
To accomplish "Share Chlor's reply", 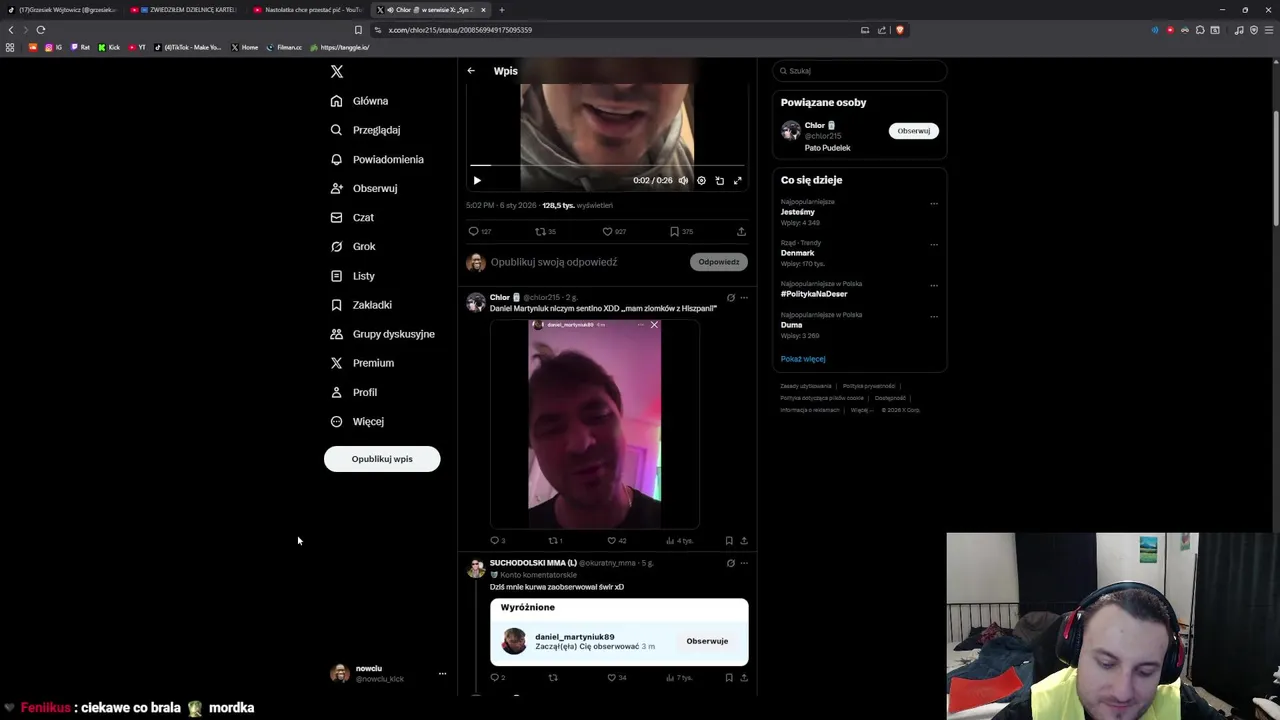I will pyautogui.click(x=743, y=541).
